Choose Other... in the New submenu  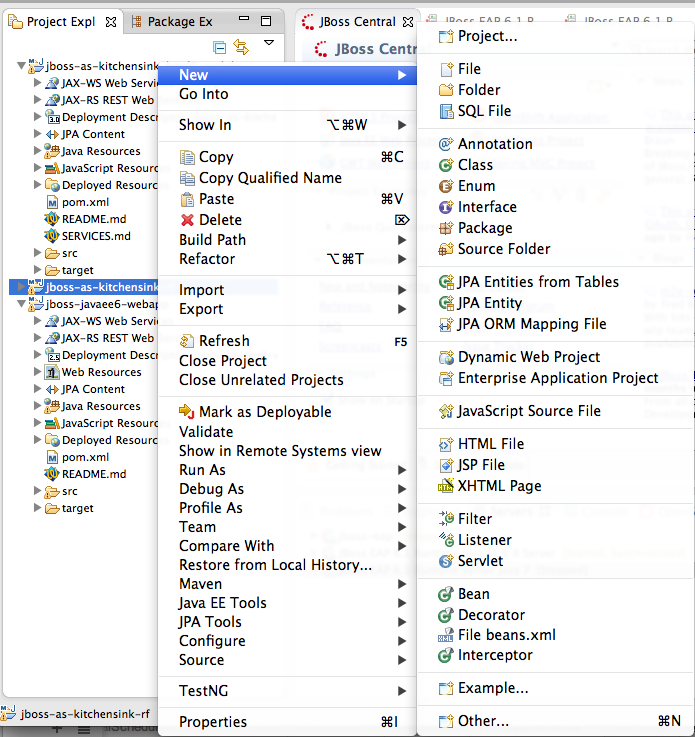pos(556,721)
